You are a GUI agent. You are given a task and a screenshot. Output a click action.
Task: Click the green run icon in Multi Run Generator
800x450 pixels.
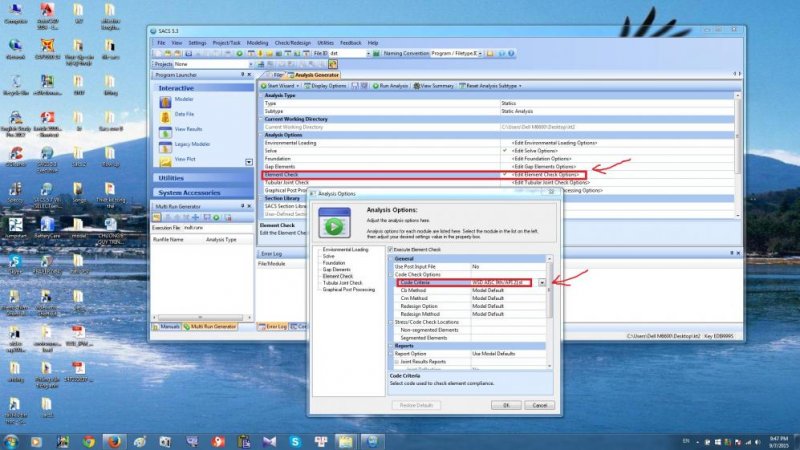[x=216, y=217]
